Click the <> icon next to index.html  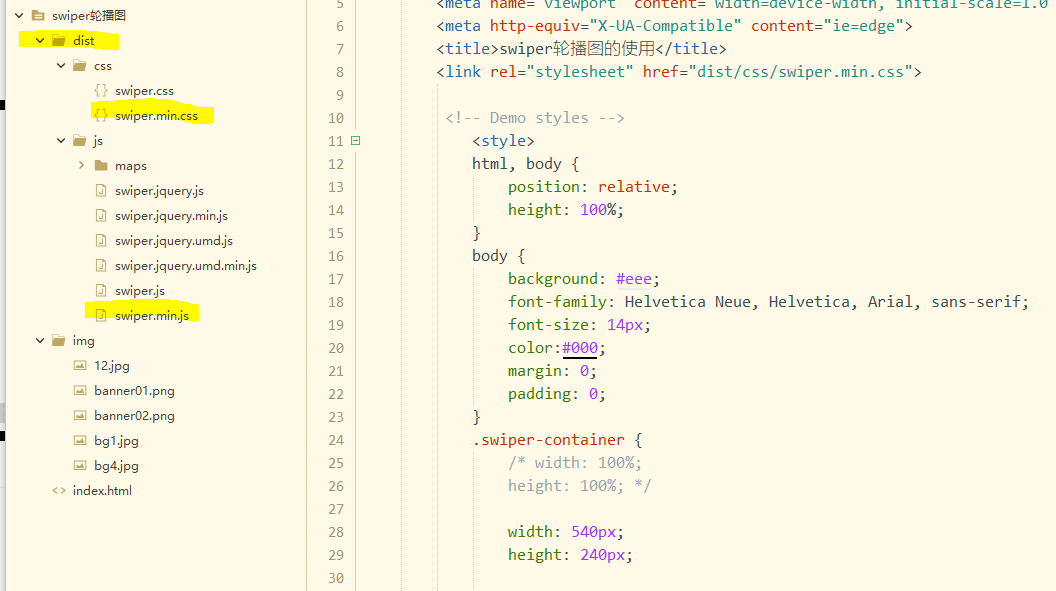pos(59,490)
